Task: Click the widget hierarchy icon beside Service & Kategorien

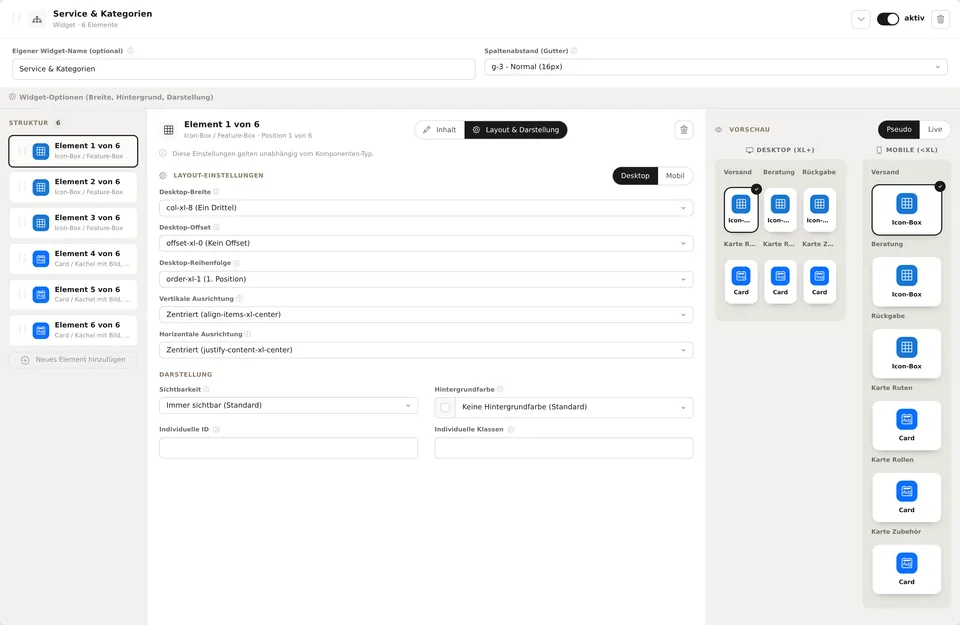Action: [37, 19]
